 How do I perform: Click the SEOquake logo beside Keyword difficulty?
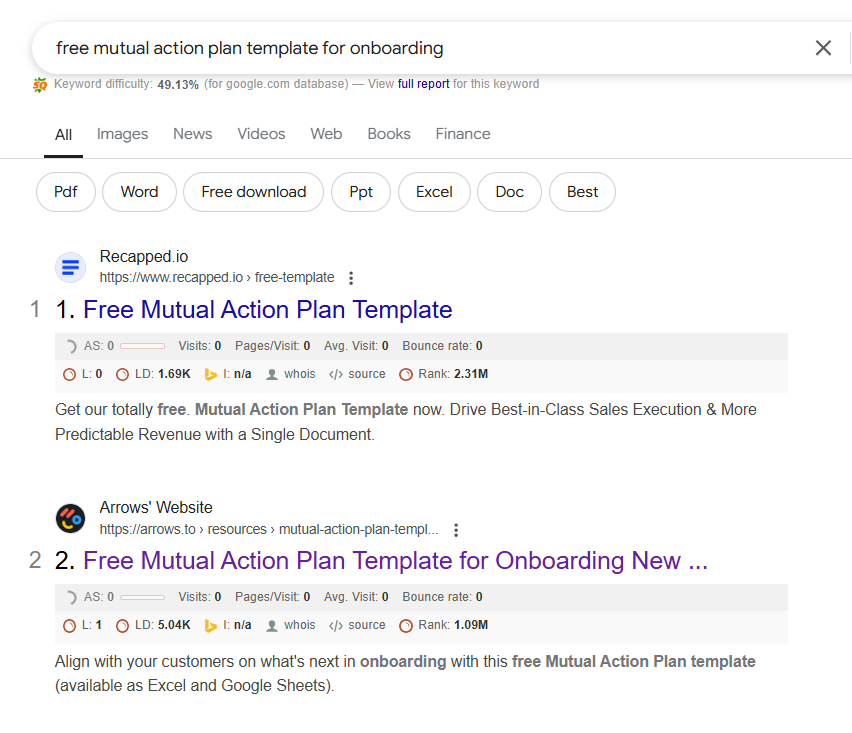40,84
